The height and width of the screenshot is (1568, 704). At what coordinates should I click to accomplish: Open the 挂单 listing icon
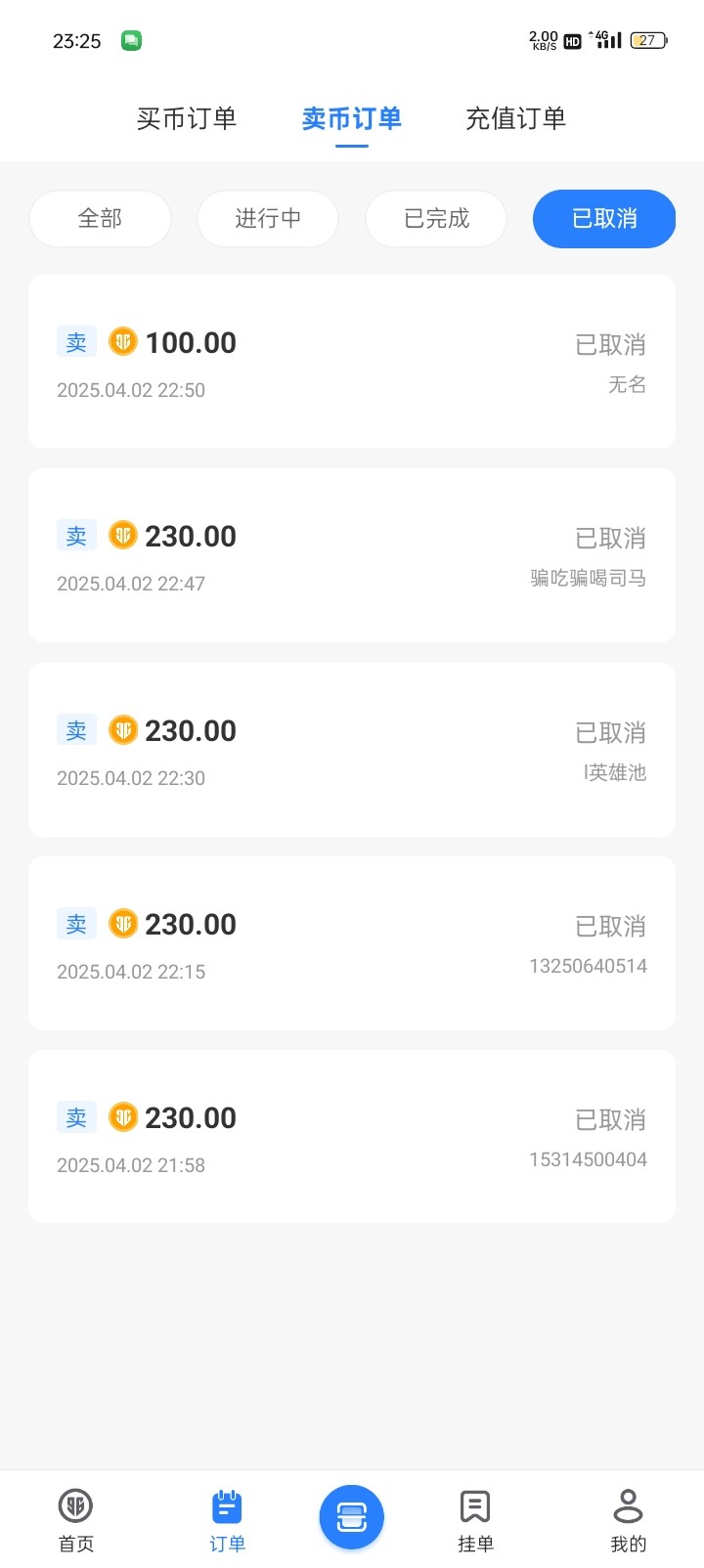[x=475, y=1520]
